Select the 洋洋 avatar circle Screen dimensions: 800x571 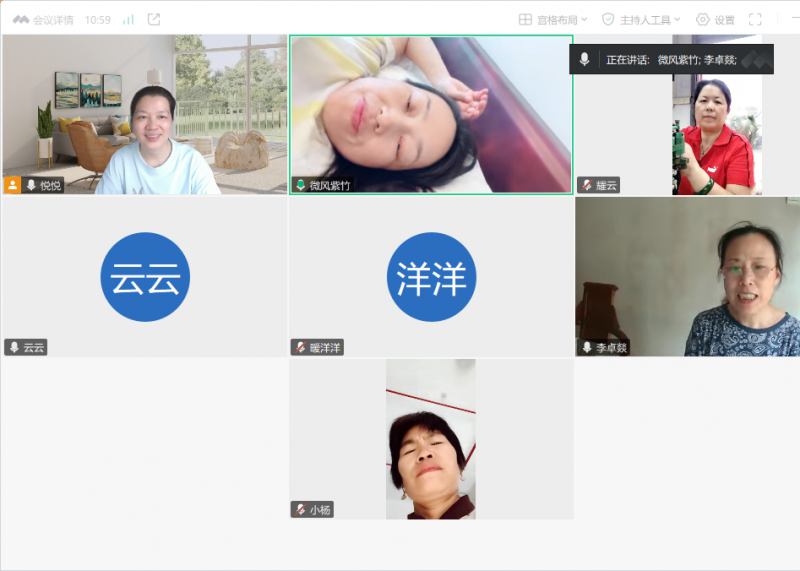click(431, 277)
